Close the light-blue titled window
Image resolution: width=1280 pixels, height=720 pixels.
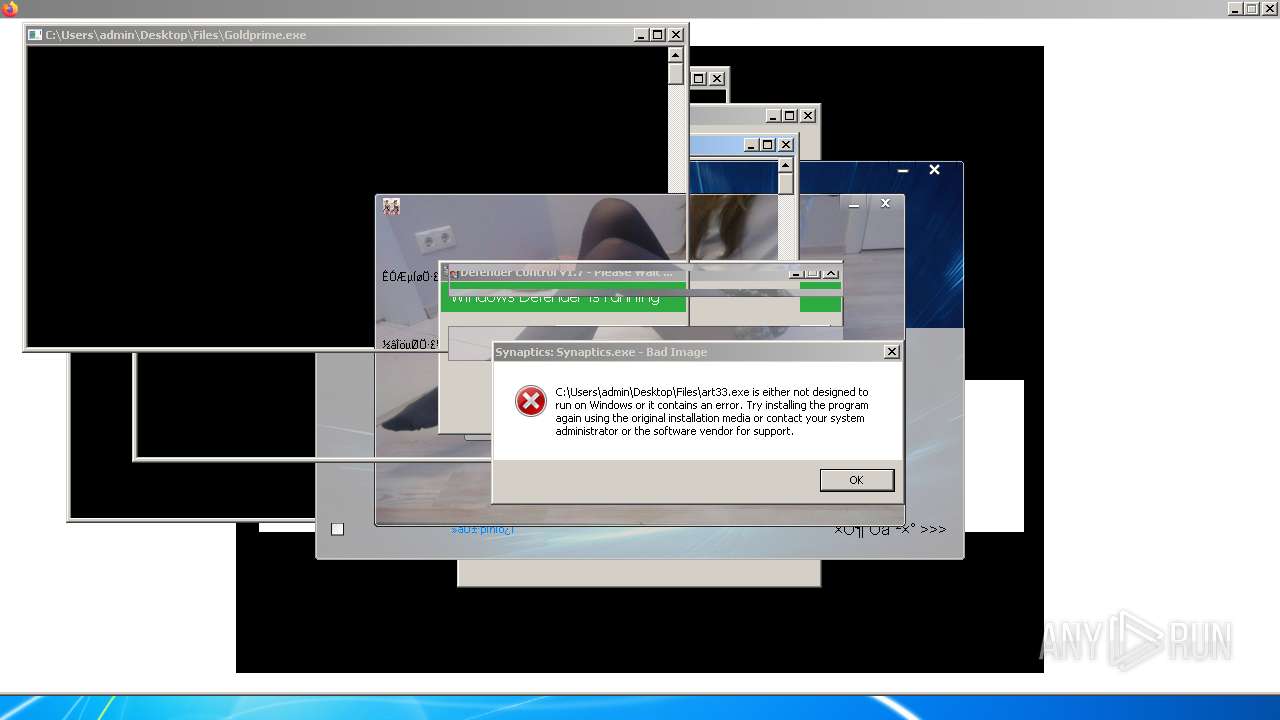(x=786, y=145)
